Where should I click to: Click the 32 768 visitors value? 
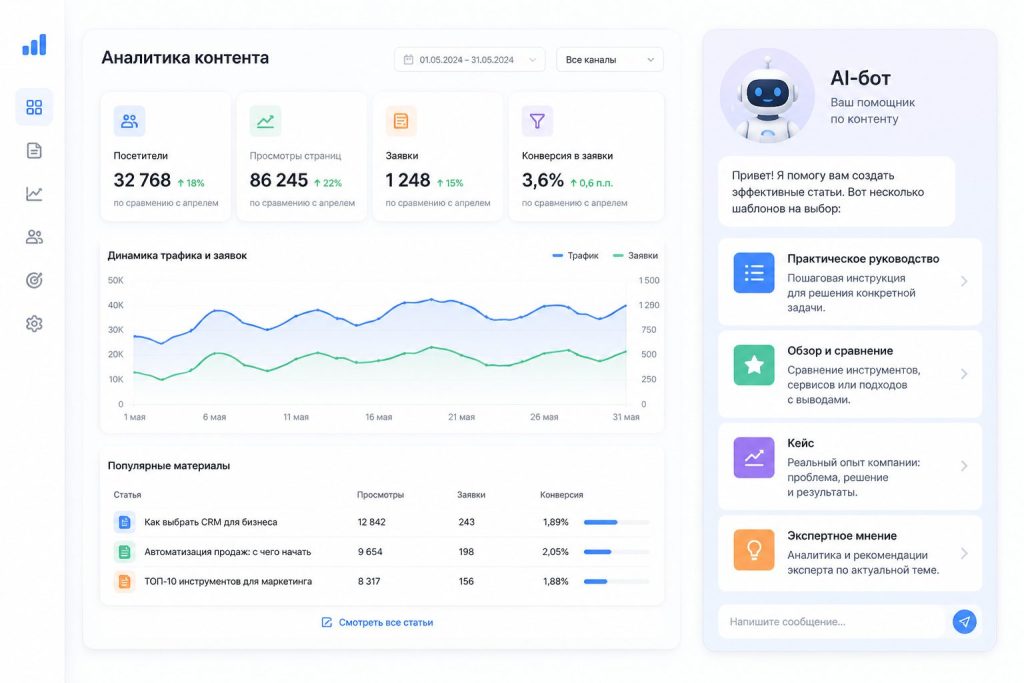[x=142, y=180]
